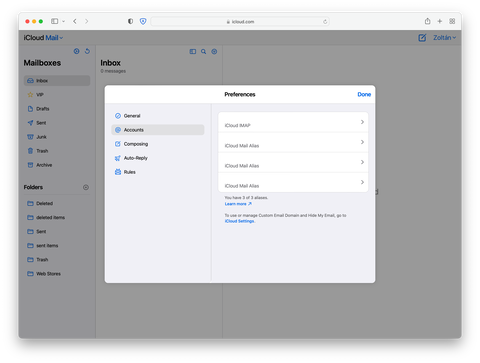Screen dimensions: 480x363
Task: Refresh mailboxes with the circular arrow icon
Action: pyautogui.click(x=87, y=51)
